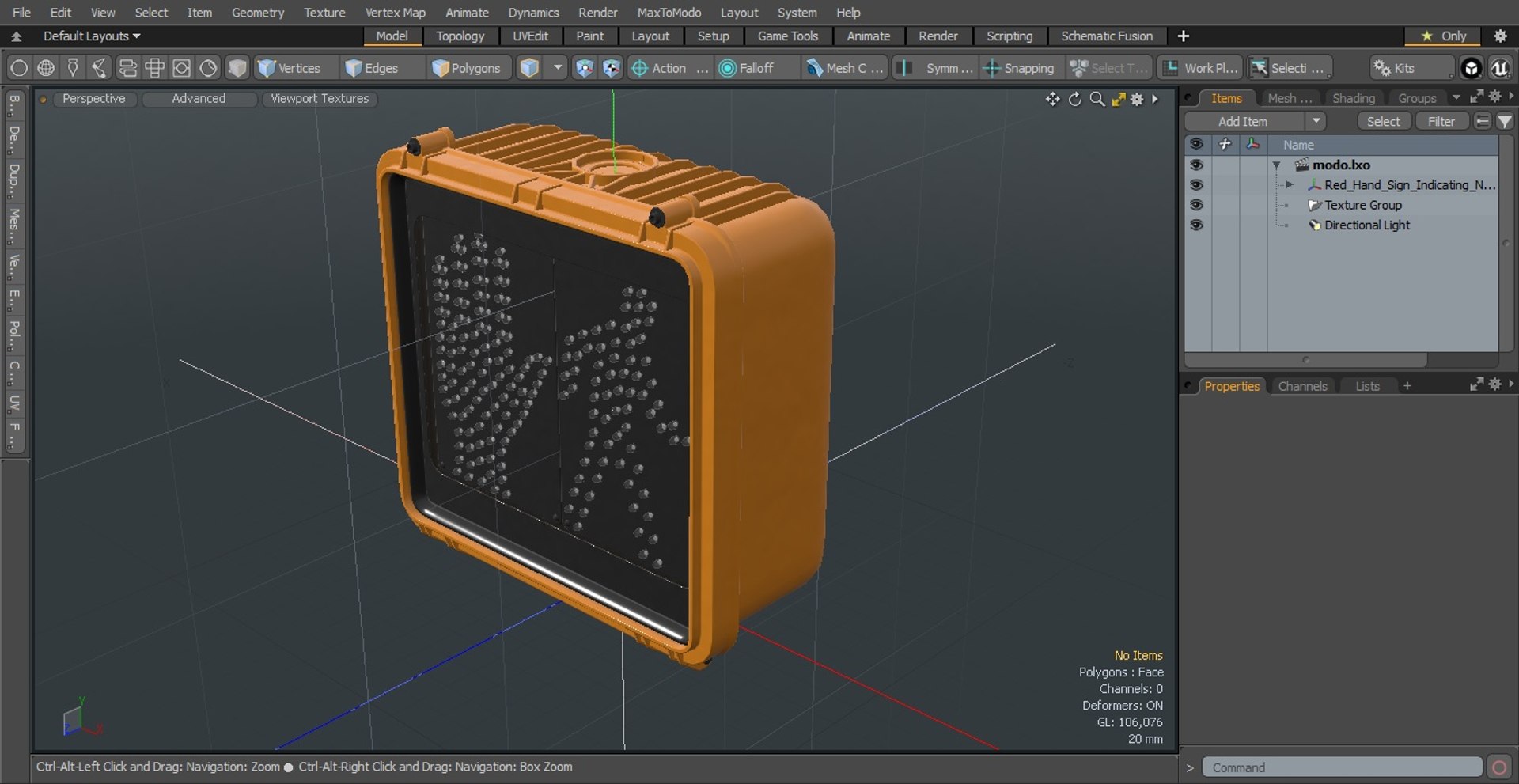Click in the Command input field
Image resolution: width=1519 pixels, height=784 pixels.
pyautogui.click(x=1341, y=767)
